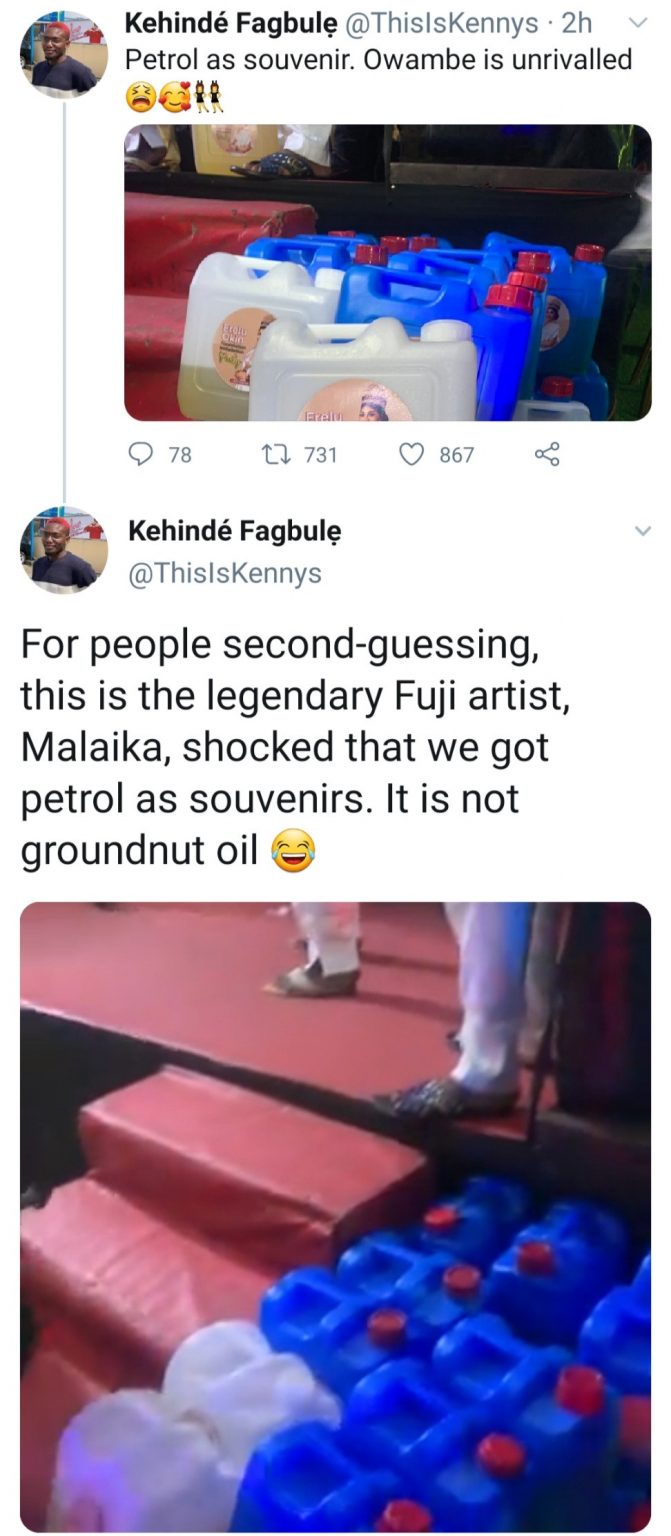
Task: Tap the "Petrol as souvenir" tweet text
Action: pyautogui.click(x=378, y=59)
